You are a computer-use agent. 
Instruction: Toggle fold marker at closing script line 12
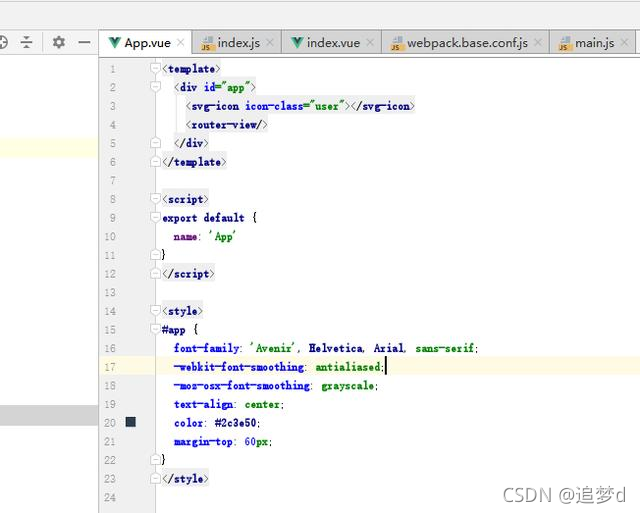point(155,273)
